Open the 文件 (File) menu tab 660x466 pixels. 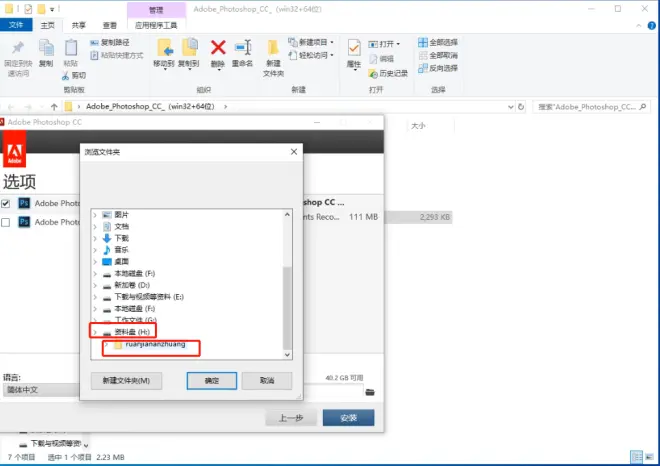[16, 25]
